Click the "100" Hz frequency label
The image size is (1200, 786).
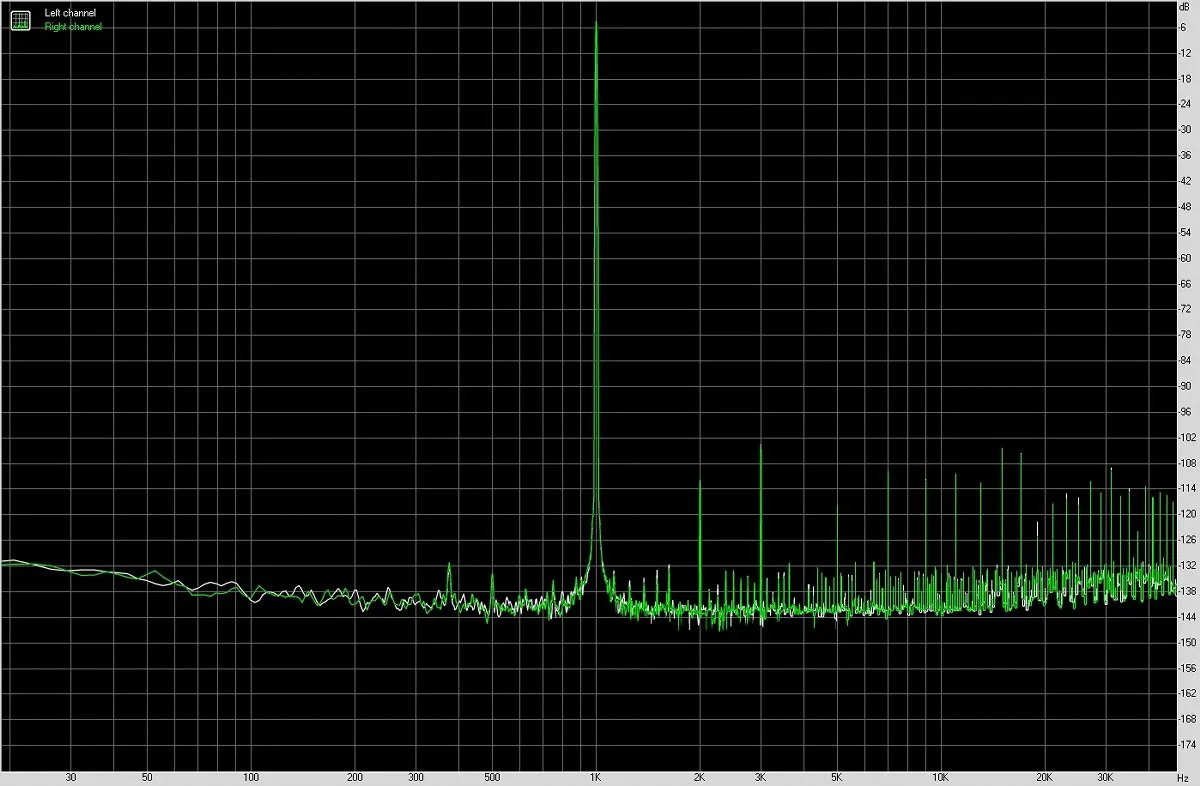click(x=251, y=776)
